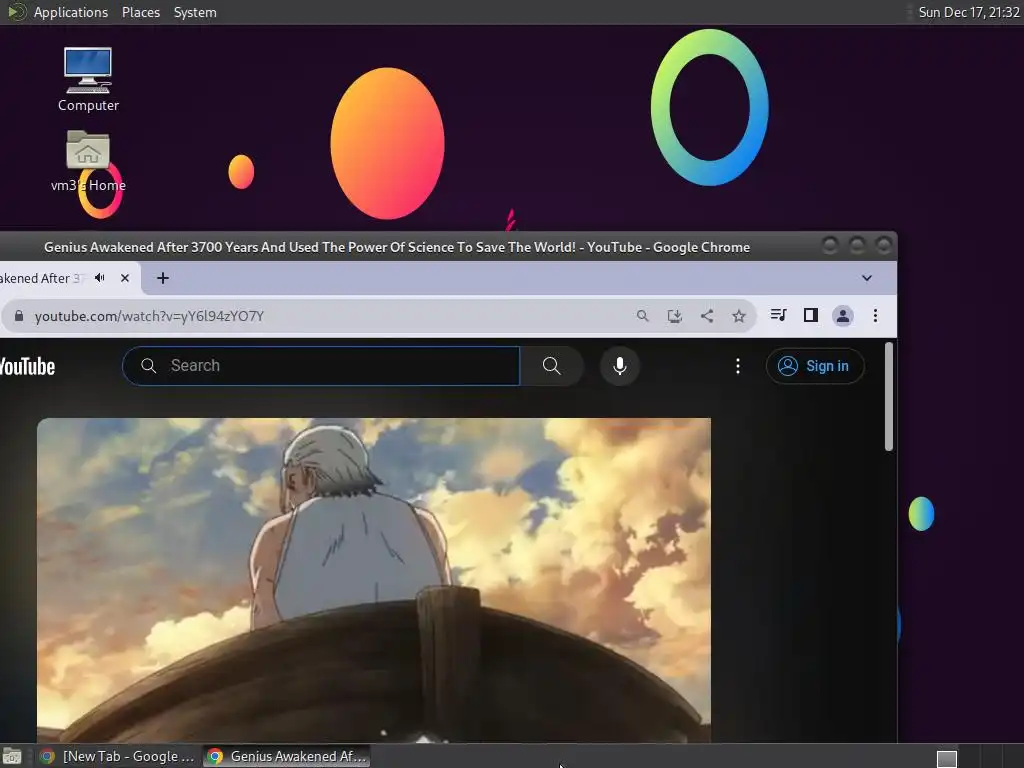The width and height of the screenshot is (1024, 768).
Task: Show desktop via bottom-left panel icon
Action: (x=12, y=757)
